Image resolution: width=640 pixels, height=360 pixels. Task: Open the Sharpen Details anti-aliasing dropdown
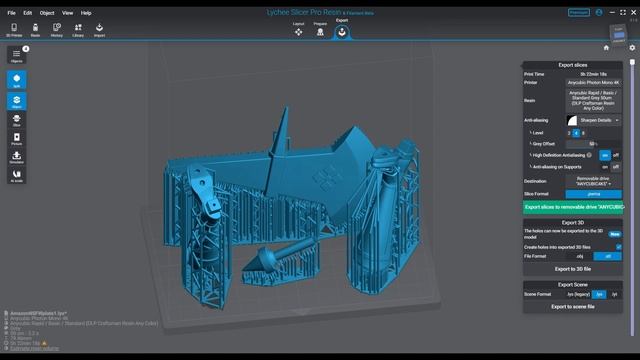(600, 120)
